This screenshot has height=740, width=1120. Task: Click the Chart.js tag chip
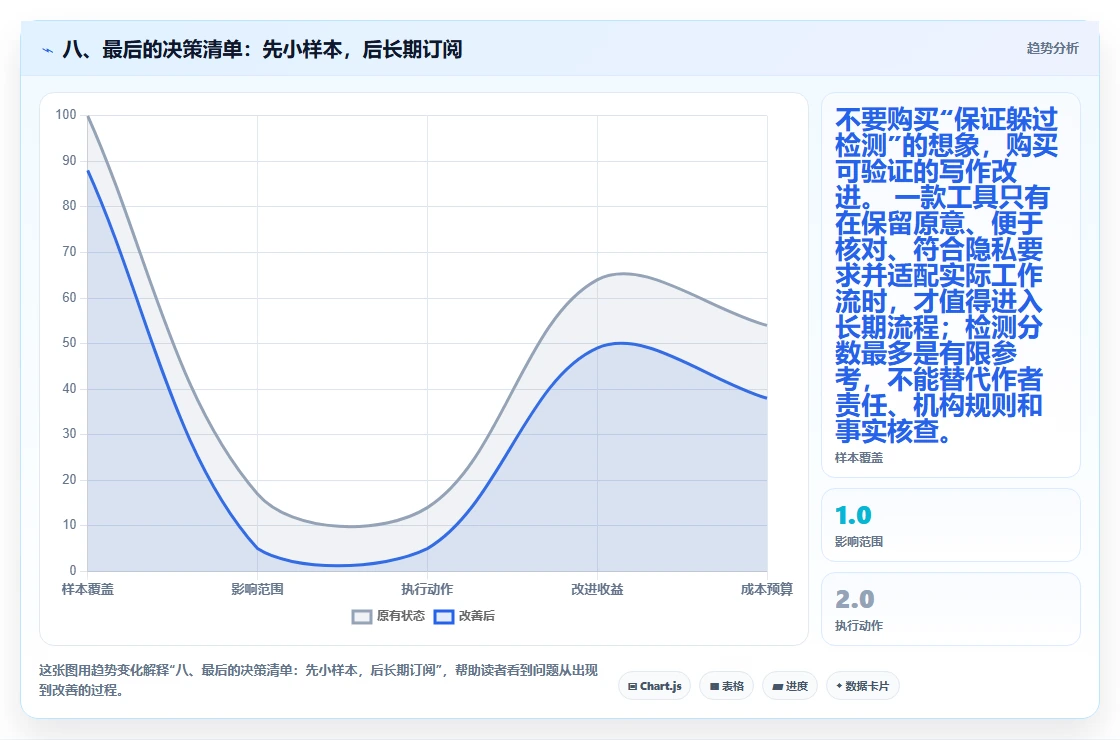(654, 686)
